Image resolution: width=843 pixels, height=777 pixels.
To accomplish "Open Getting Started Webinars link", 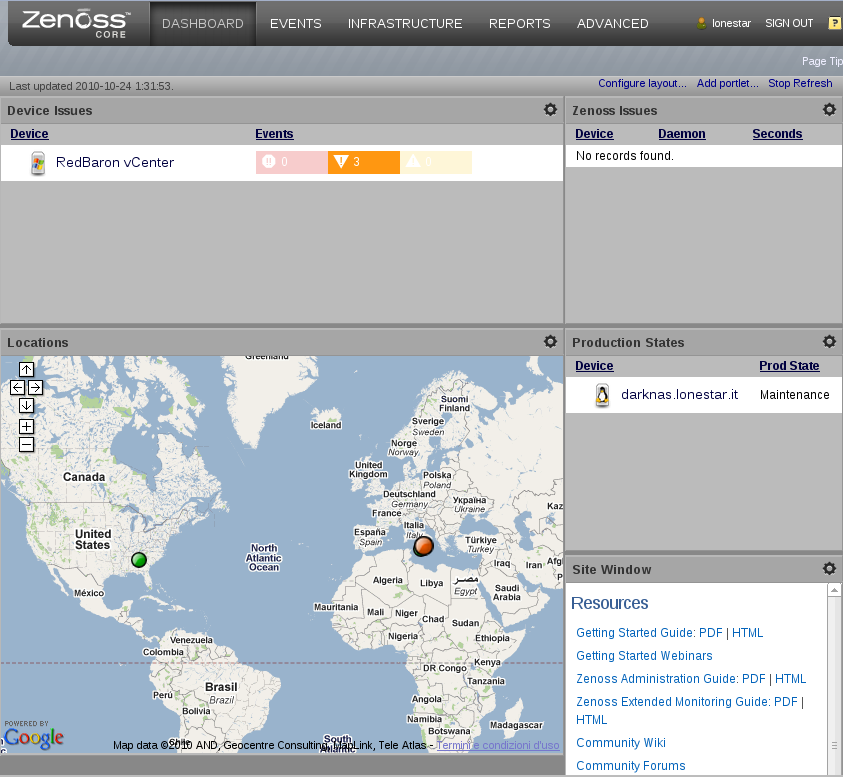I will click(644, 656).
